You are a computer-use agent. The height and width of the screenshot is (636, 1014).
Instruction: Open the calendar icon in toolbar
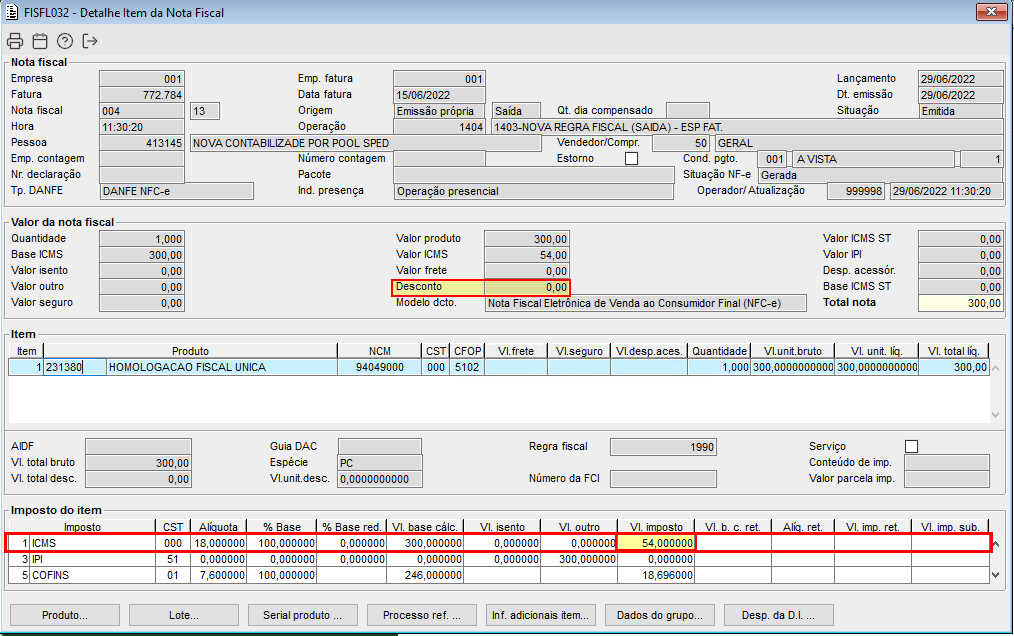40,41
